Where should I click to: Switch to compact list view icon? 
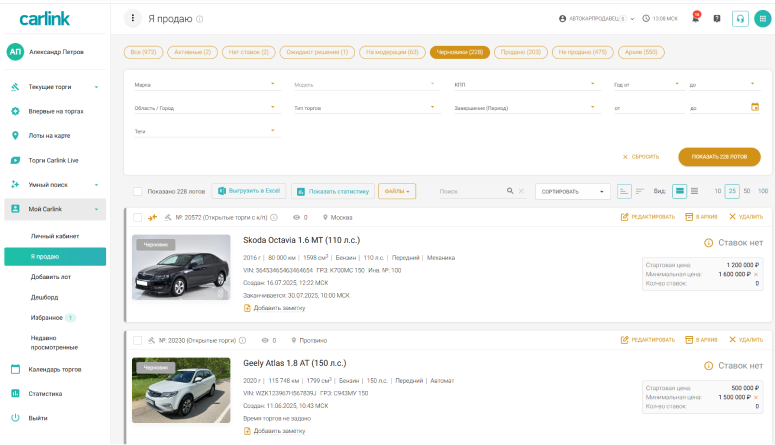click(x=694, y=191)
